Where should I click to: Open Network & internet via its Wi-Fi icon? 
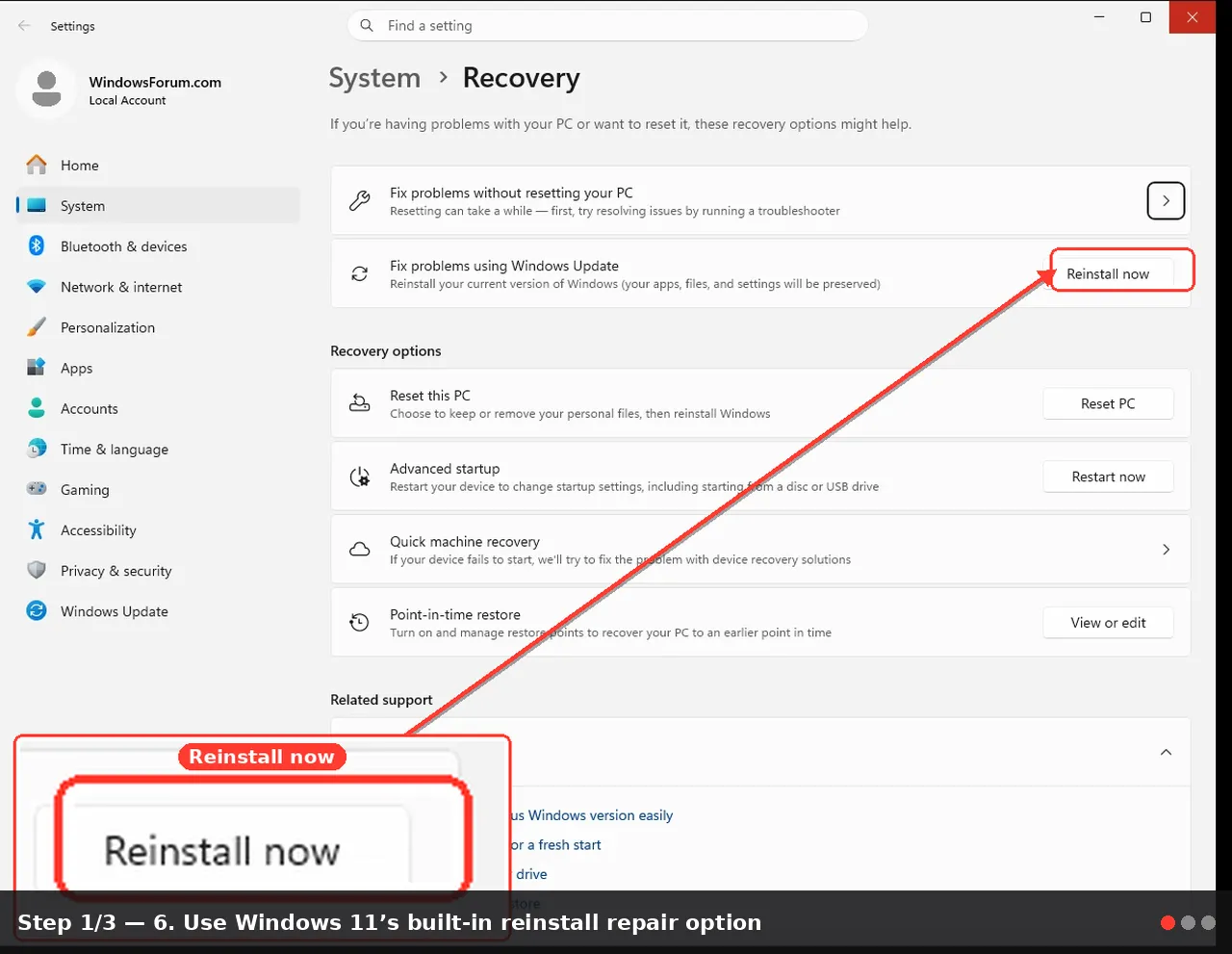[x=37, y=287]
